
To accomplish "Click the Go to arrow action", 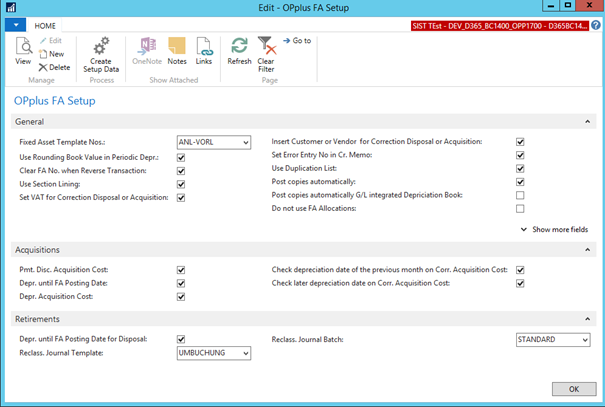I will [x=297, y=41].
